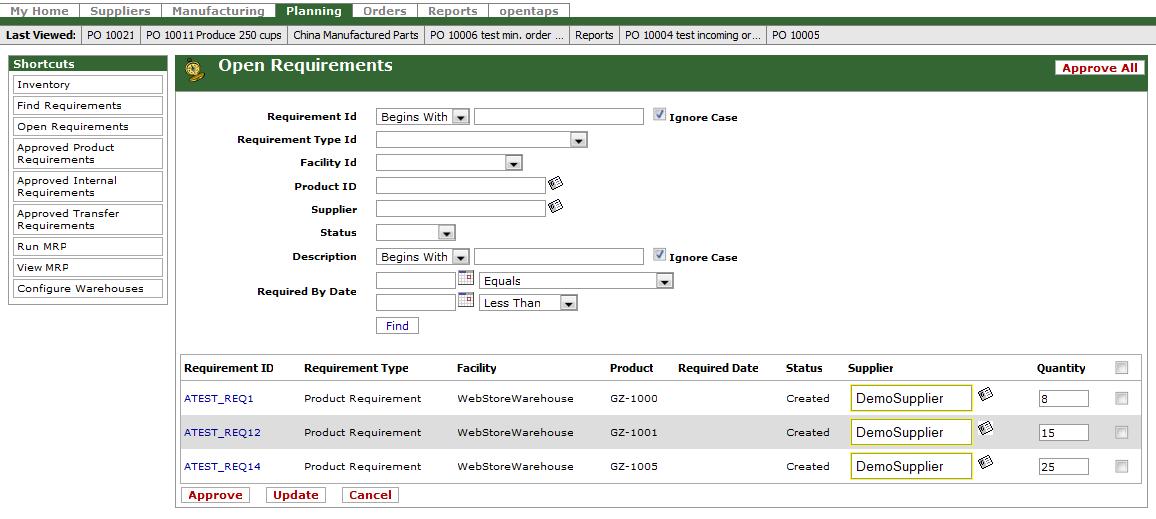
Task: Click quantity field showing 15
Action: click(x=1064, y=433)
